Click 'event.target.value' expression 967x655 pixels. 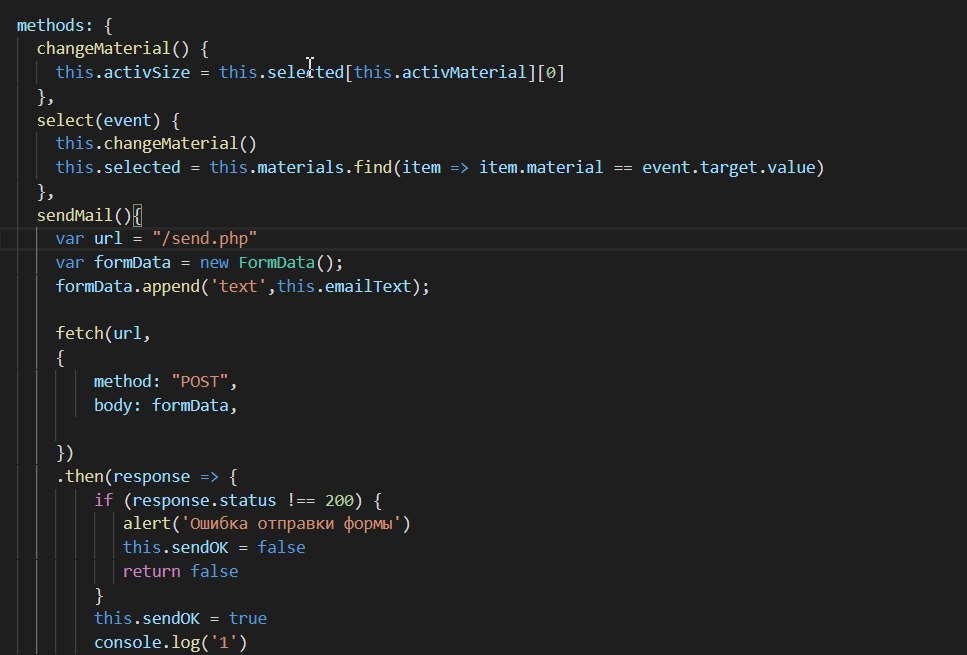pos(728,168)
